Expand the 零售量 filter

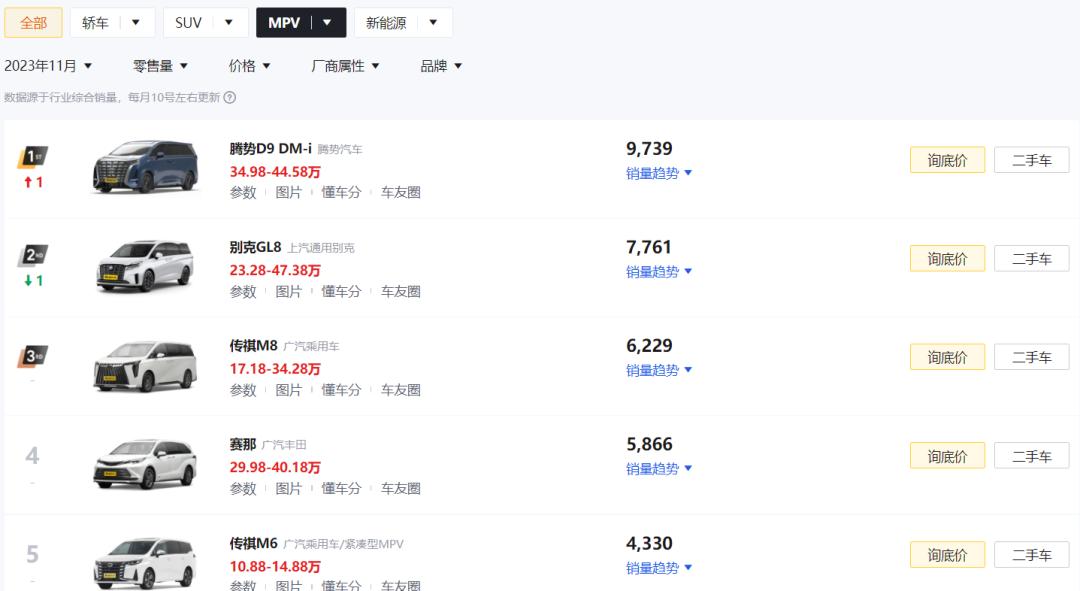click(160, 66)
